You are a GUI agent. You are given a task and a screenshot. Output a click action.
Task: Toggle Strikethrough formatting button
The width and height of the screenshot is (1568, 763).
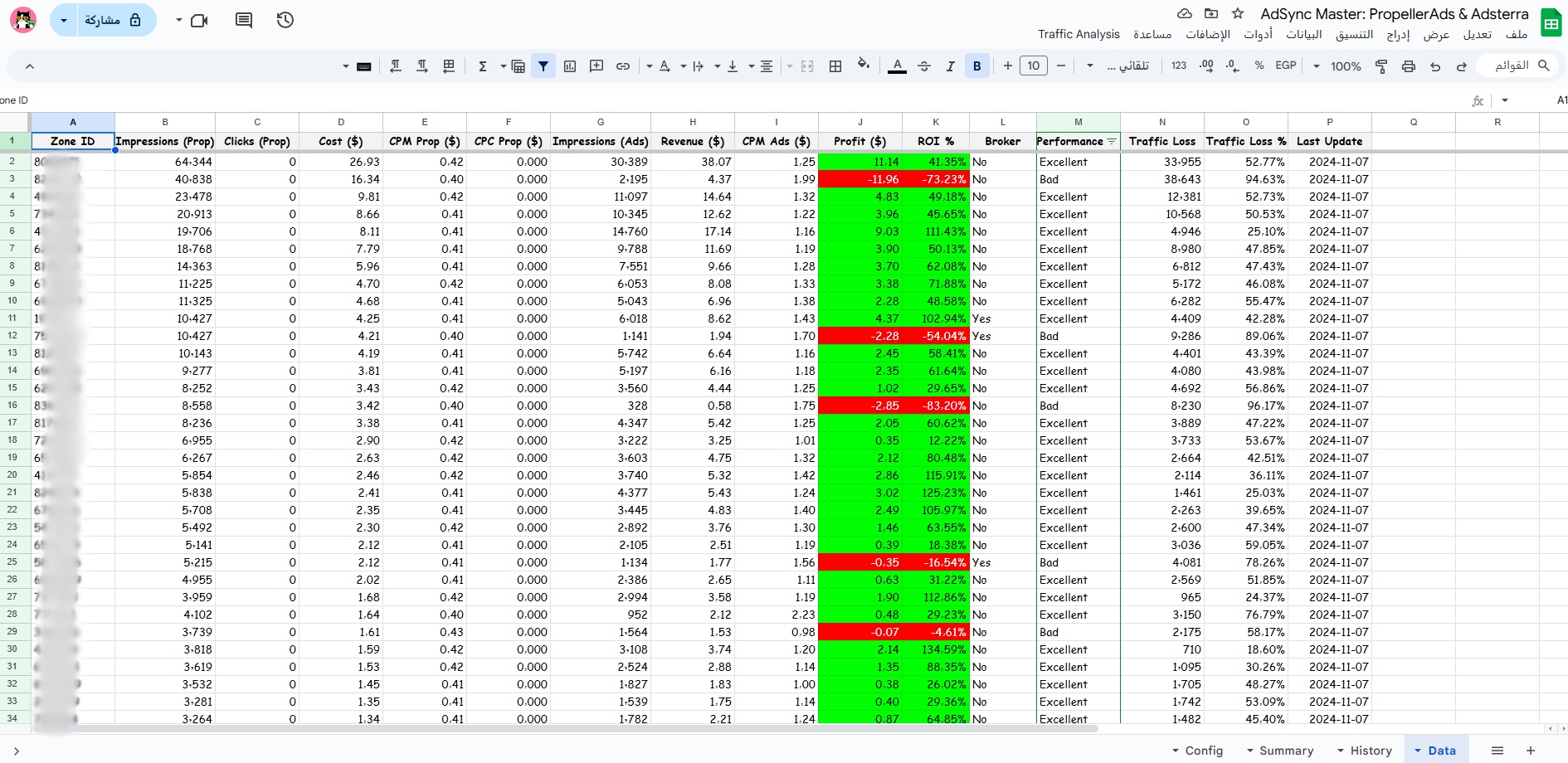click(924, 66)
